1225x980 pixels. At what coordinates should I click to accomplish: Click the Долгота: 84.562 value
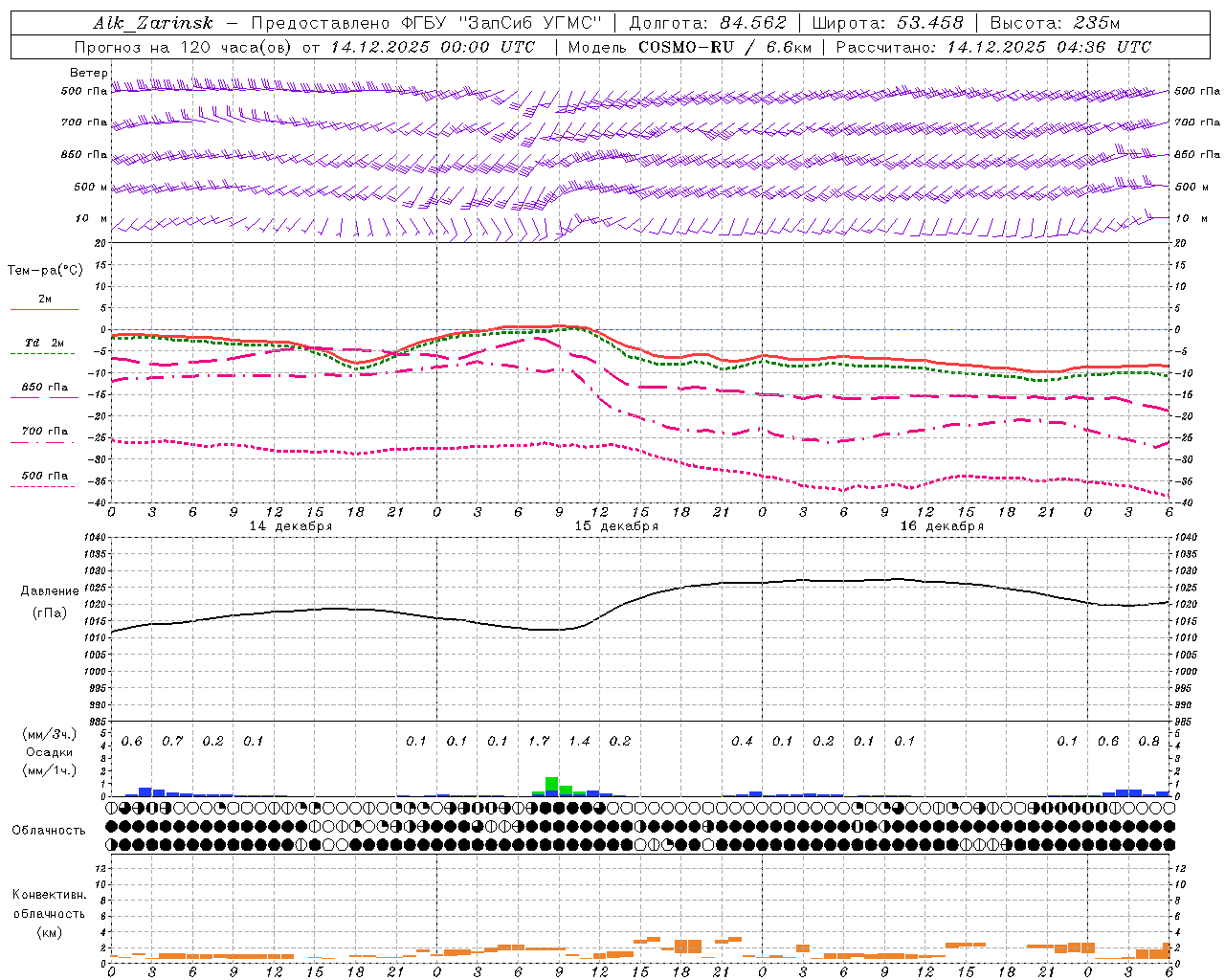707,24
